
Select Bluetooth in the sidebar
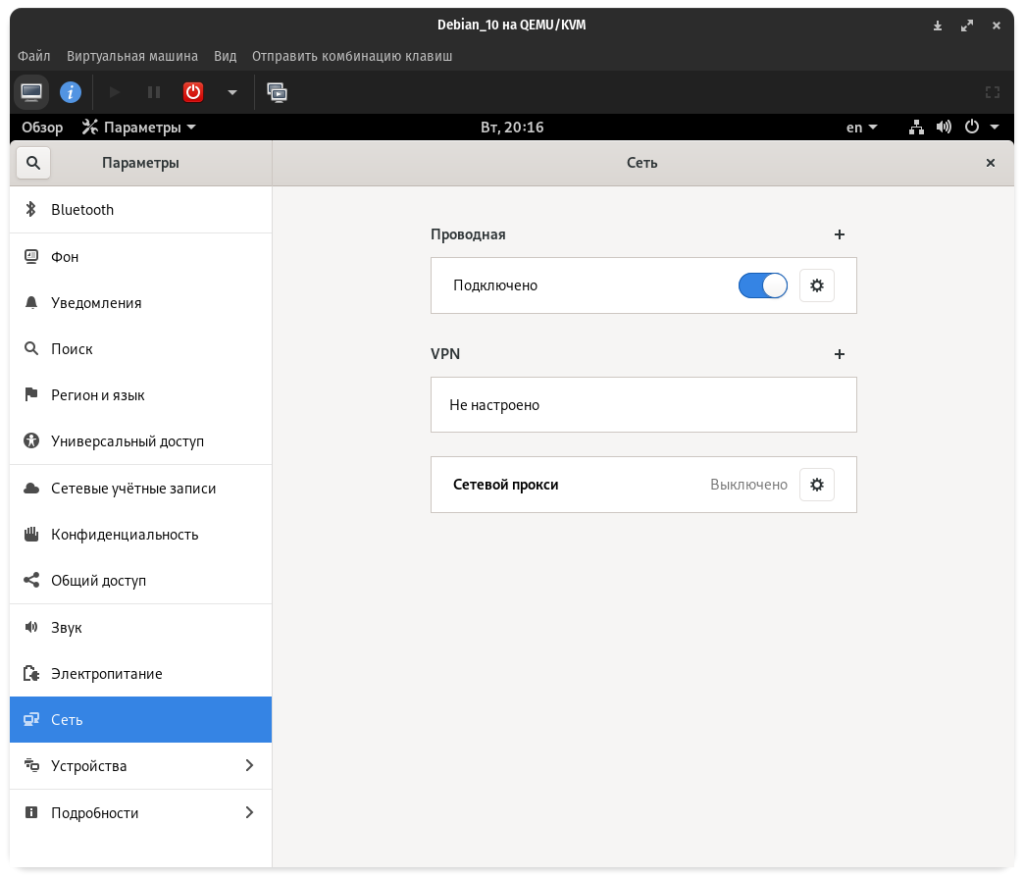(x=140, y=210)
